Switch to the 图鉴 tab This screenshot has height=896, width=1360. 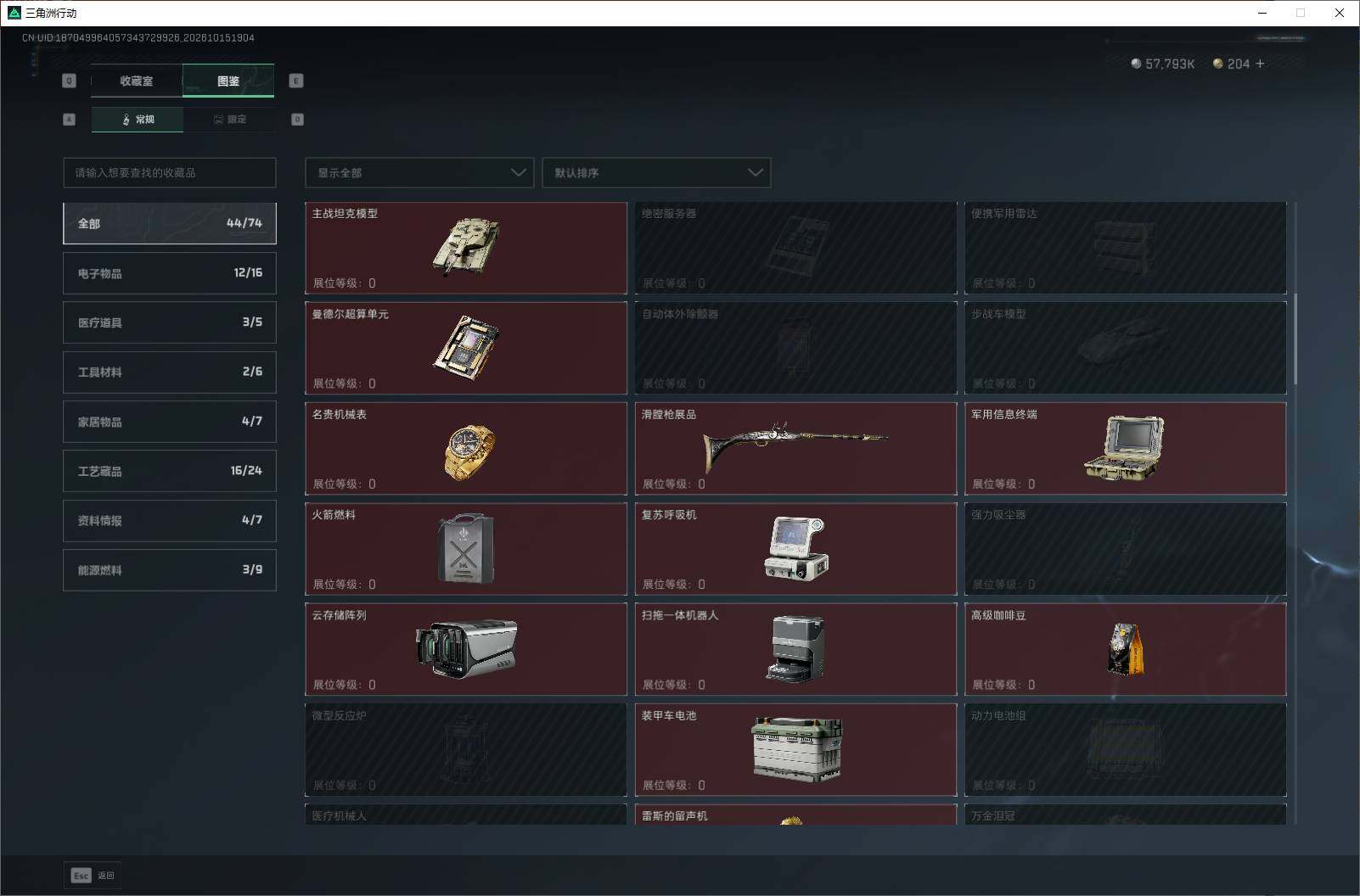[228, 81]
